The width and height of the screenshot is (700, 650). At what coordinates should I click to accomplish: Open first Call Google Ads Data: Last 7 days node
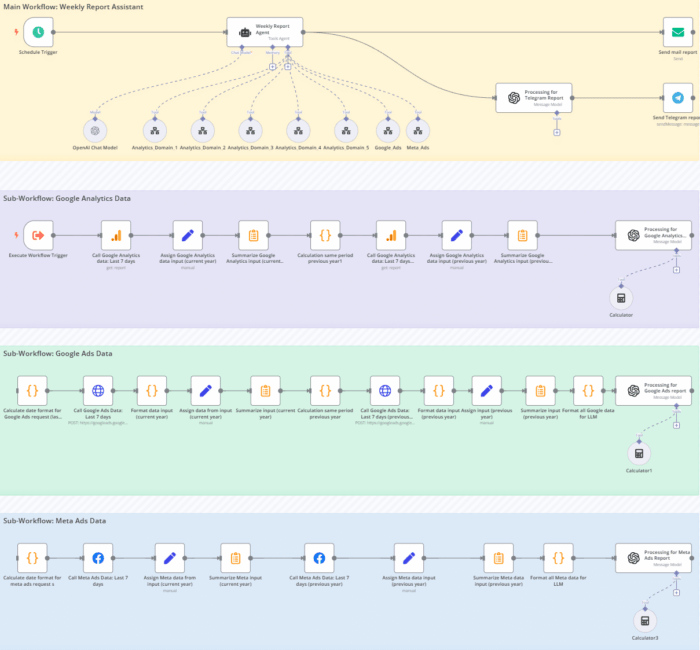click(98, 391)
